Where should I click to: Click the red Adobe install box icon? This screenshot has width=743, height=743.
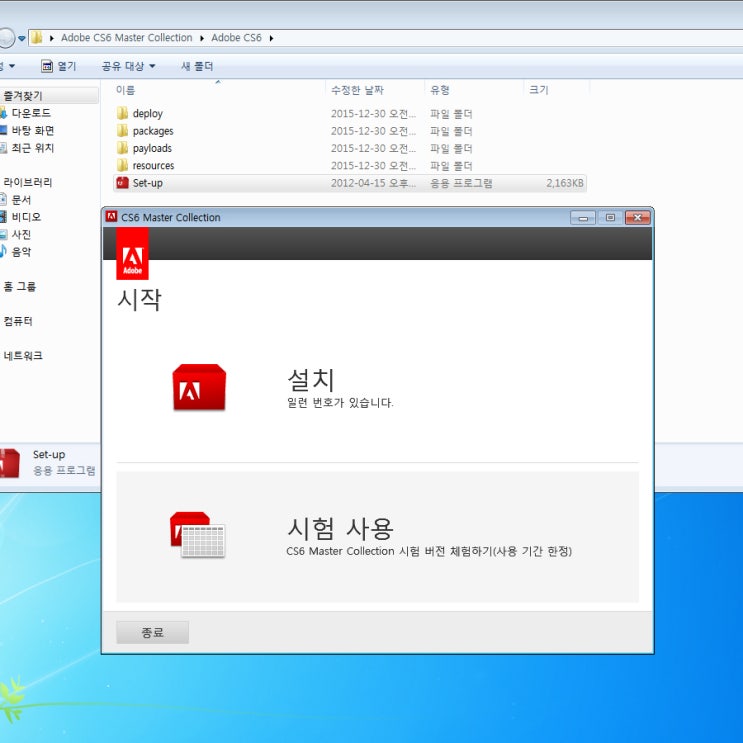pos(199,387)
